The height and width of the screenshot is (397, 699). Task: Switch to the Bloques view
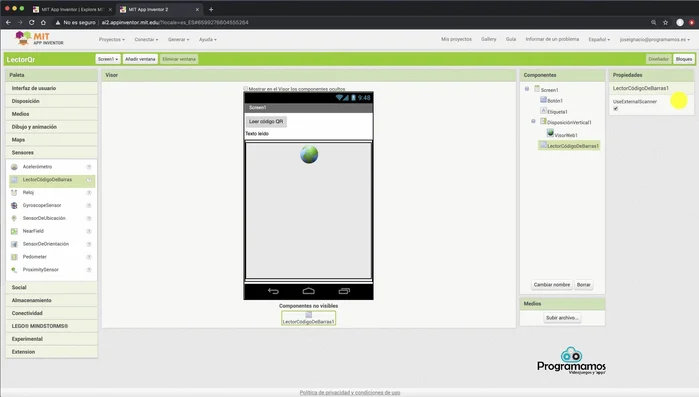pyautogui.click(x=684, y=59)
